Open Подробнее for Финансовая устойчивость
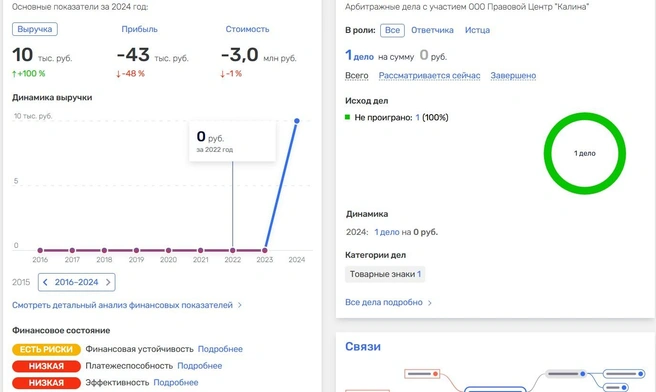 point(220,349)
